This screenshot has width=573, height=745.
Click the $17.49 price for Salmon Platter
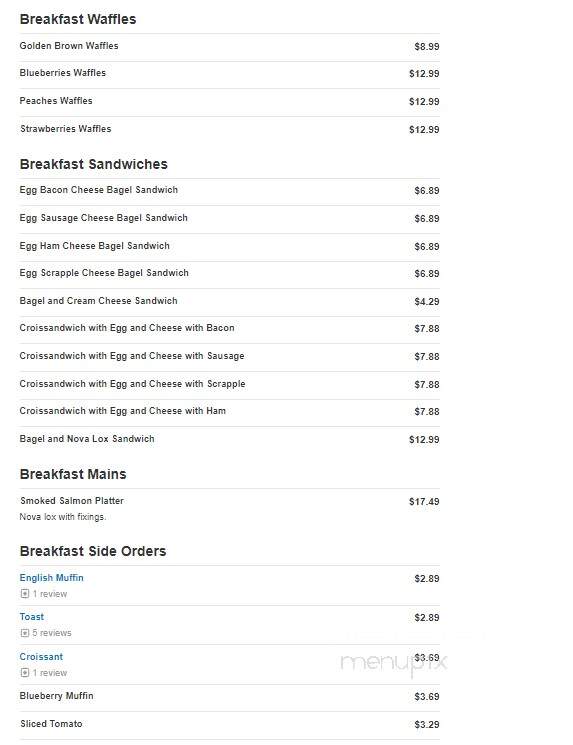(424, 502)
